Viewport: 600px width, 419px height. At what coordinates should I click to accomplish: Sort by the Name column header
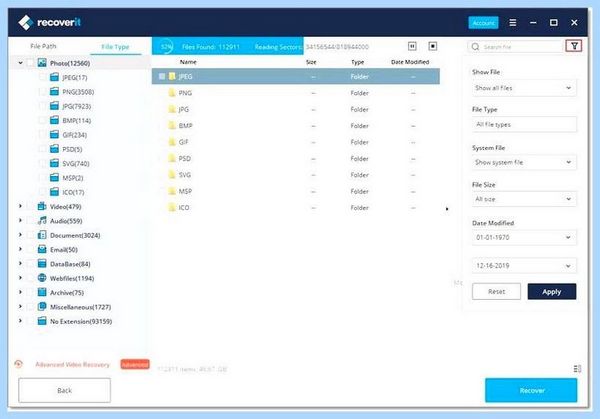[x=188, y=62]
